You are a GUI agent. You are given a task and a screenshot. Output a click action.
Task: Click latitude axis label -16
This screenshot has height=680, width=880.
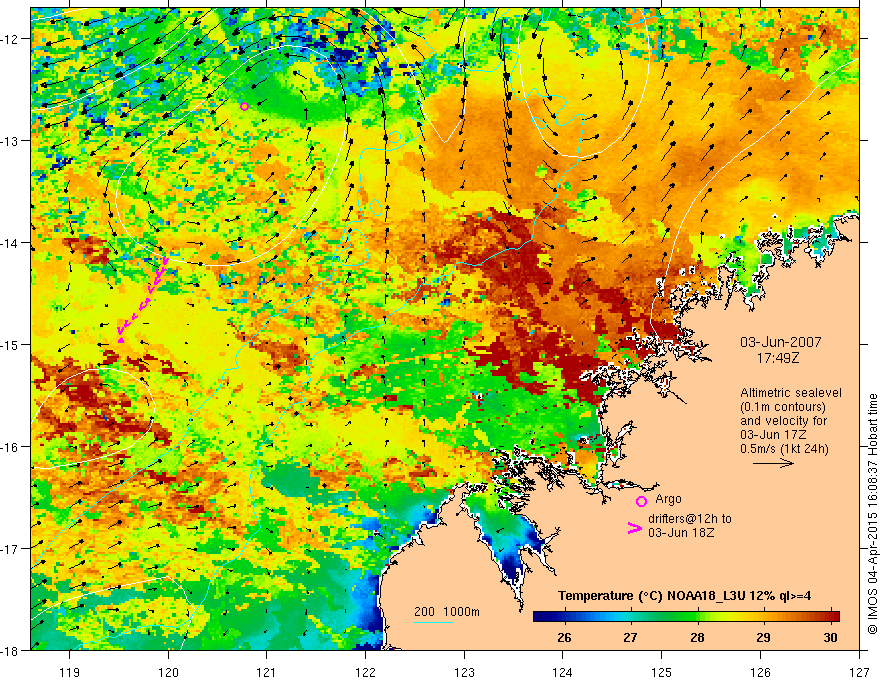(x=11, y=447)
